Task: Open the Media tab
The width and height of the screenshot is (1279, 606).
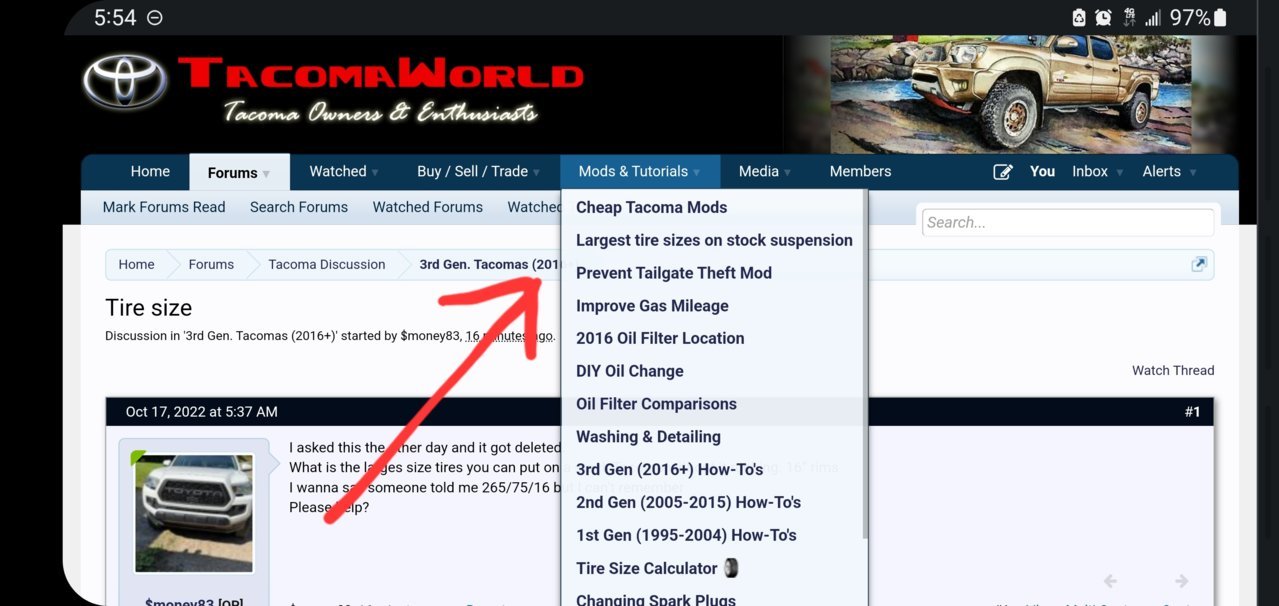Action: pyautogui.click(x=759, y=172)
